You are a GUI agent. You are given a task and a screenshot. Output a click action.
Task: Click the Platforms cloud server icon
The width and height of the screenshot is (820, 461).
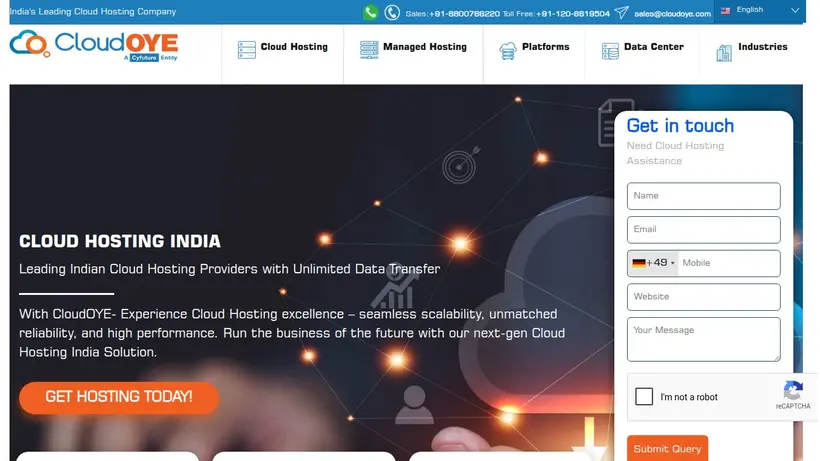[507, 51]
